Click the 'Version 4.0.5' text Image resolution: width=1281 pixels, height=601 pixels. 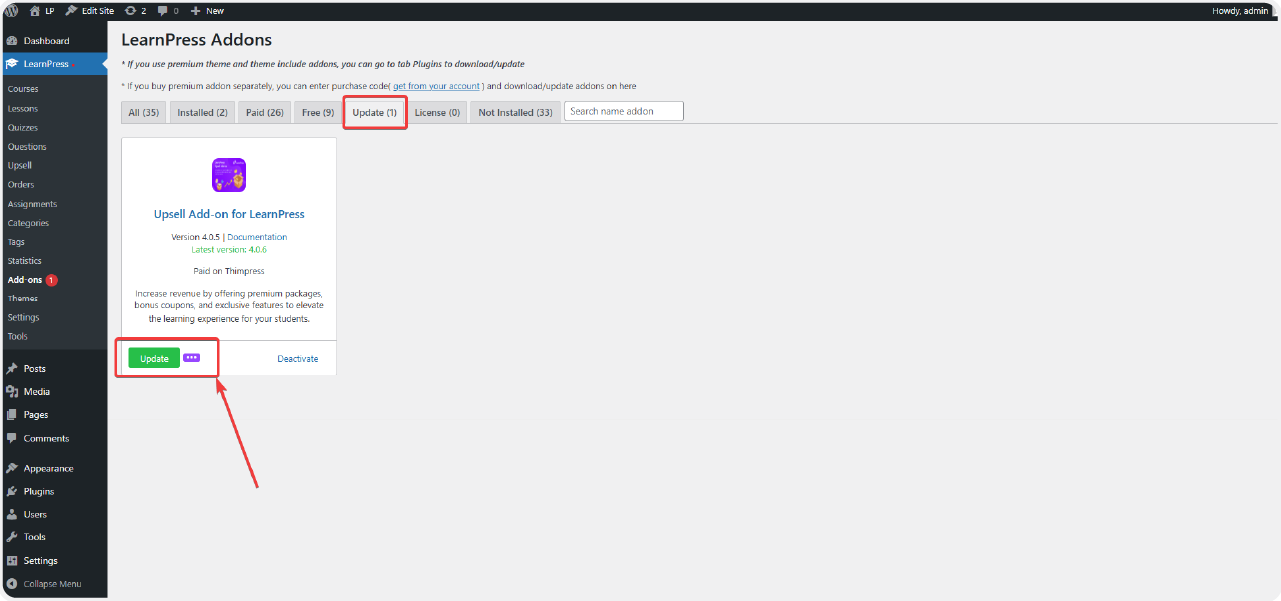click(x=195, y=237)
